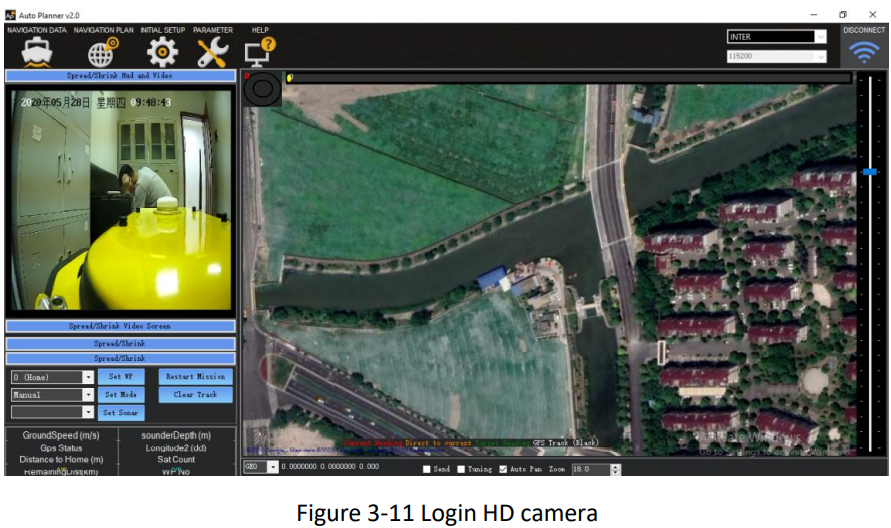Click the NAVIGATION PLAN label
Screen dimensions: 891x528
(x=103, y=30)
